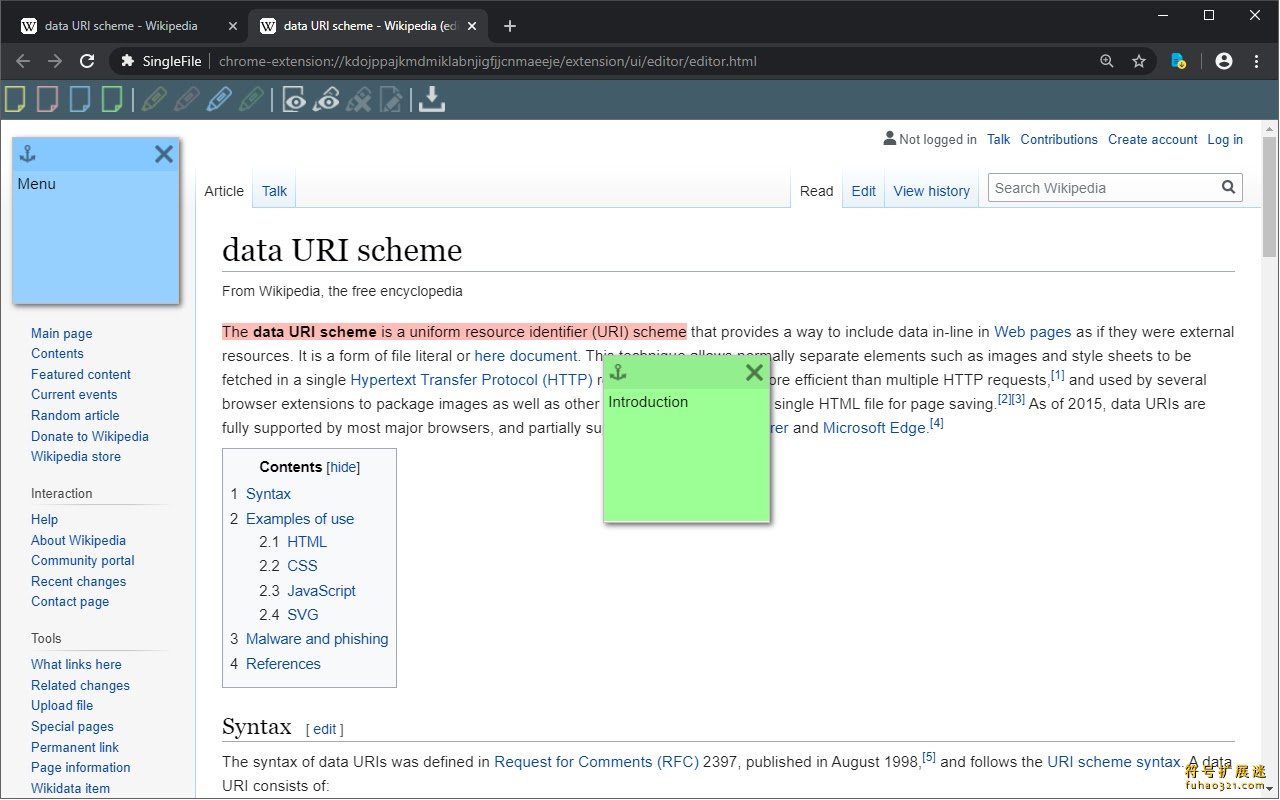Open Malware and phishing contents entry
The width and height of the screenshot is (1280, 800).
(317, 639)
